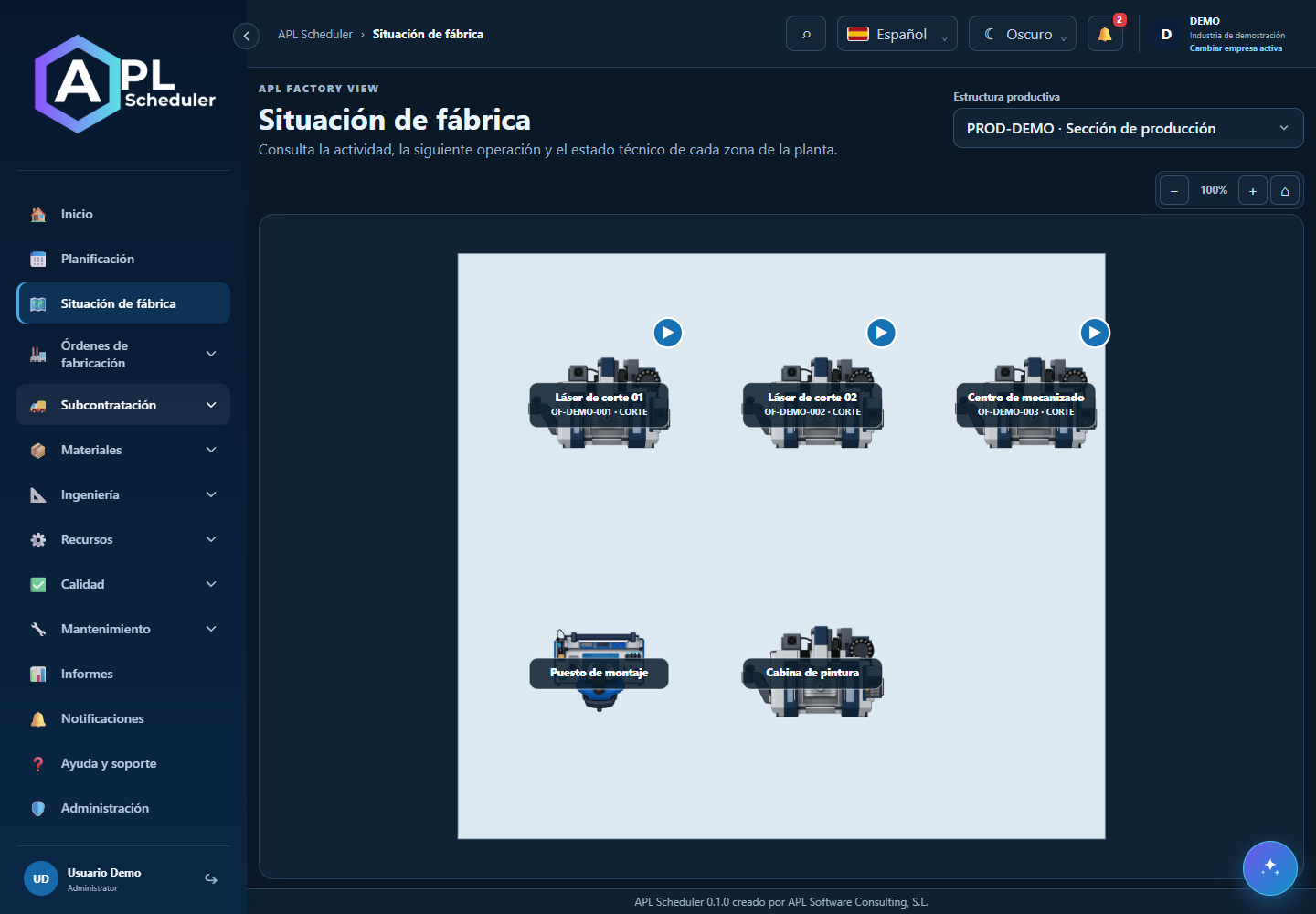Image resolution: width=1316 pixels, height=914 pixels.
Task: Expand the Órdenes de fabricación menu
Action: coord(123,354)
